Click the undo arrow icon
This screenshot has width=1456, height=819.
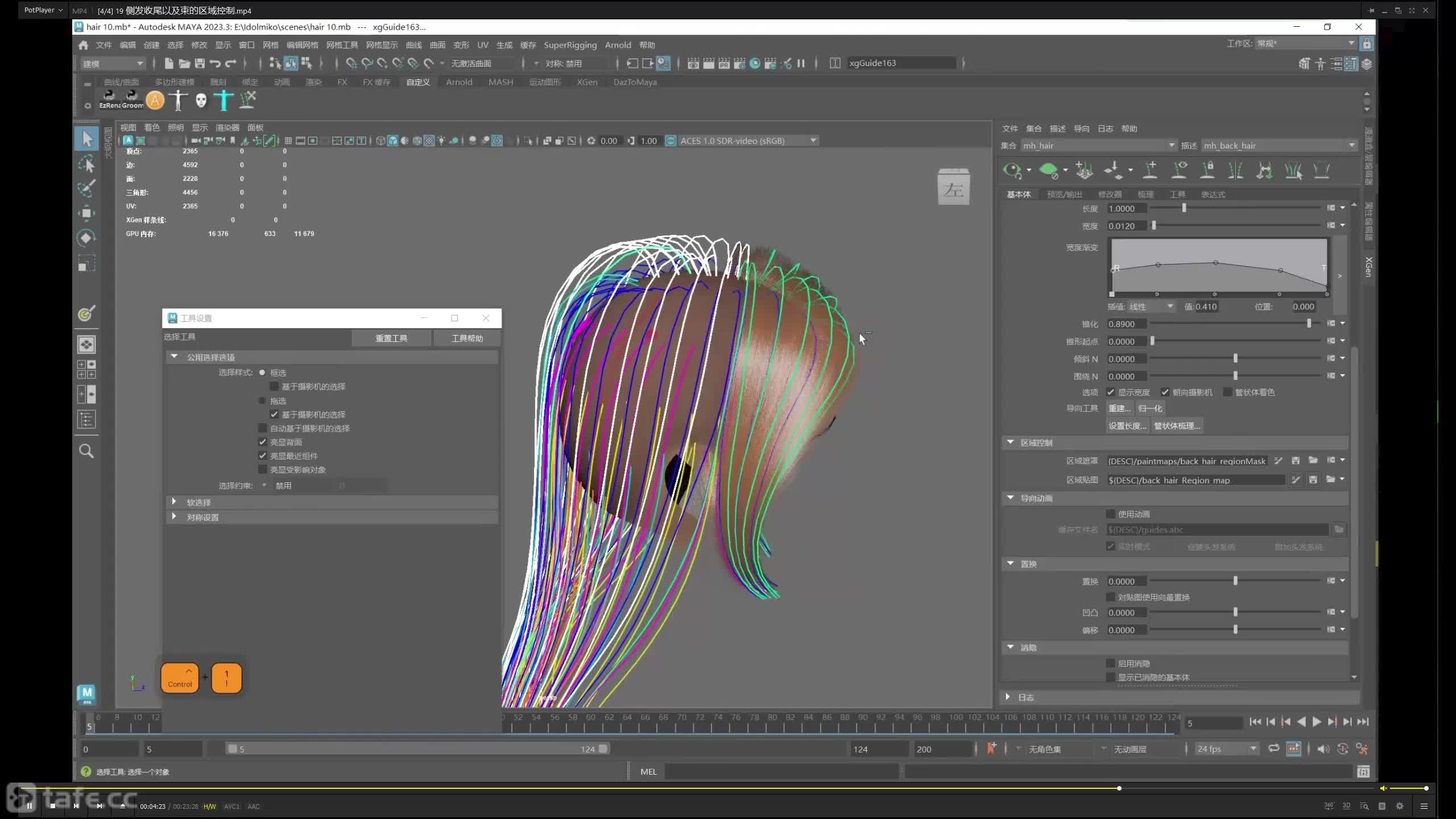coord(215,63)
